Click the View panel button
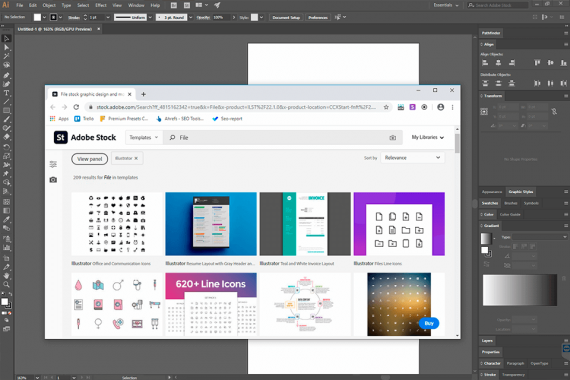This screenshot has width=570, height=380. tap(89, 159)
